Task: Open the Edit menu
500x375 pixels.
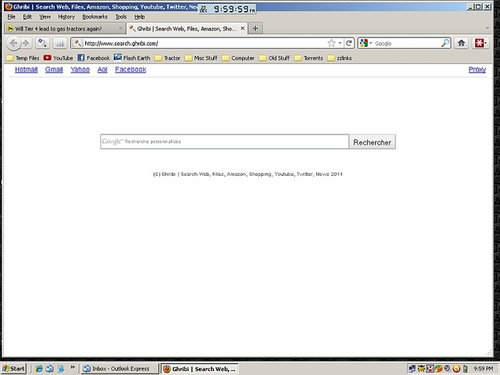Action: point(27,17)
